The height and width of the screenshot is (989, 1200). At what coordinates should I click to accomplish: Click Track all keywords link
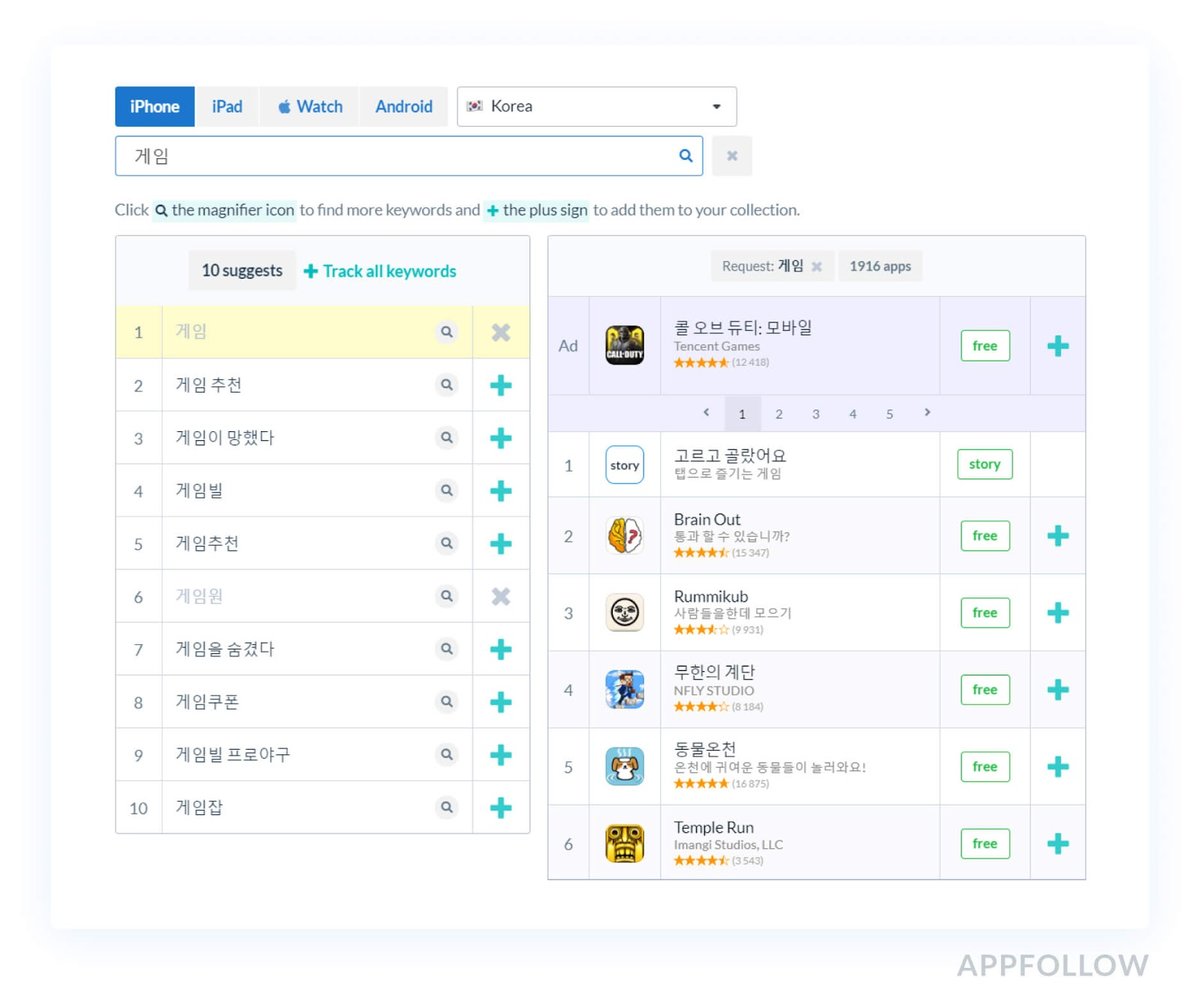[x=380, y=271]
